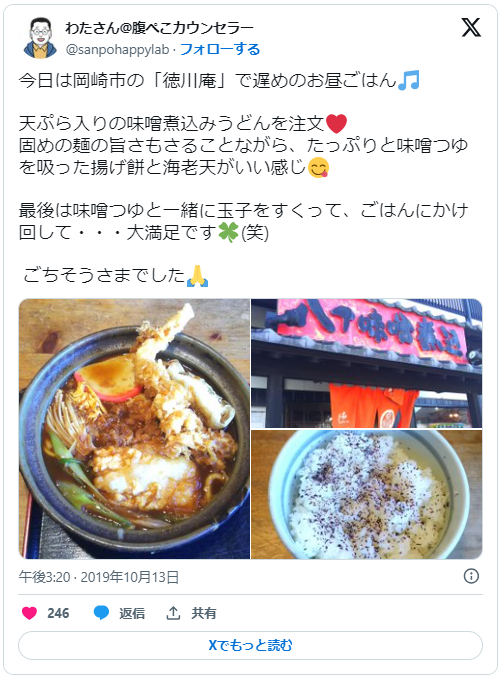Open the miso nikomi udon photo

pos(134,429)
